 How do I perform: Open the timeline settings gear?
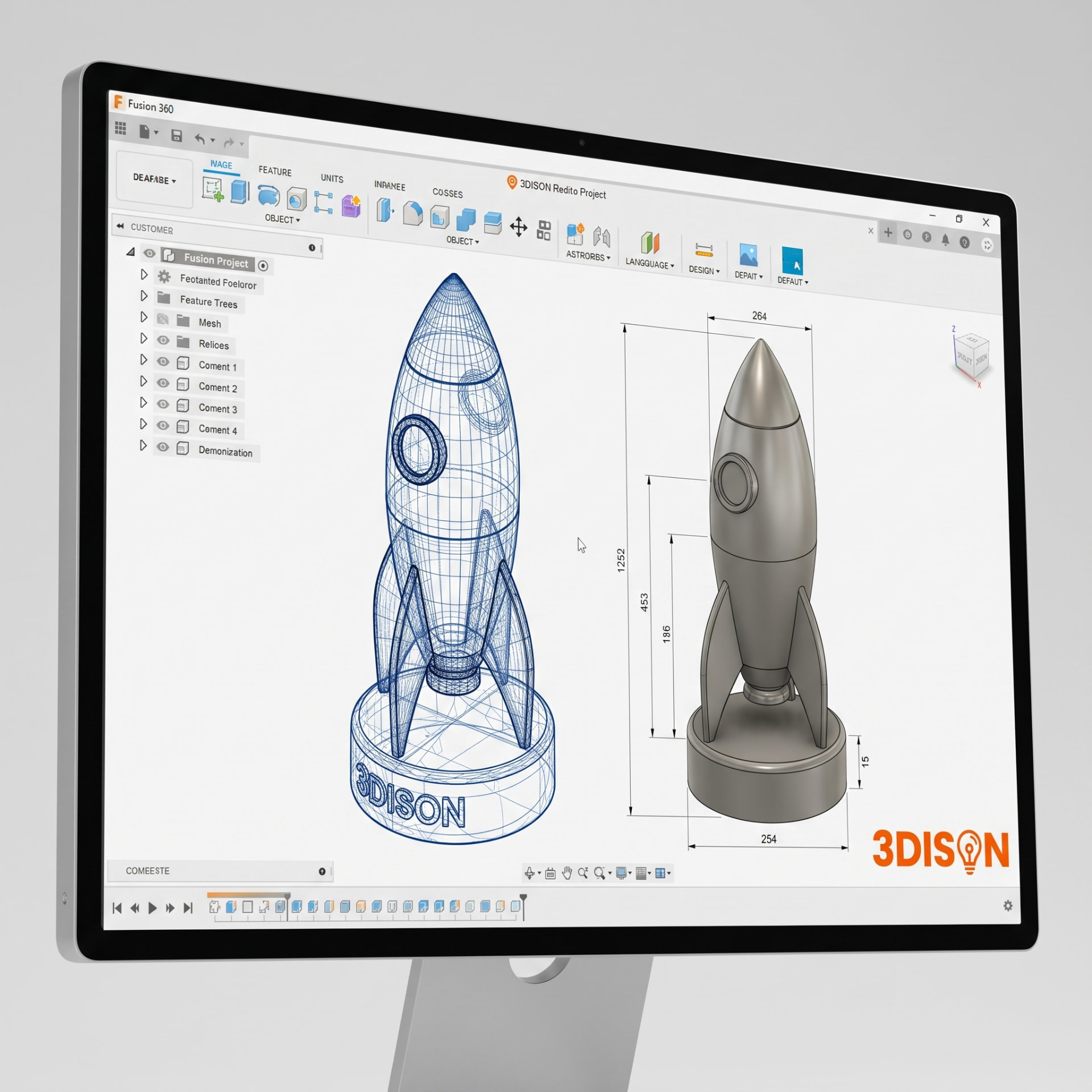point(1008,905)
